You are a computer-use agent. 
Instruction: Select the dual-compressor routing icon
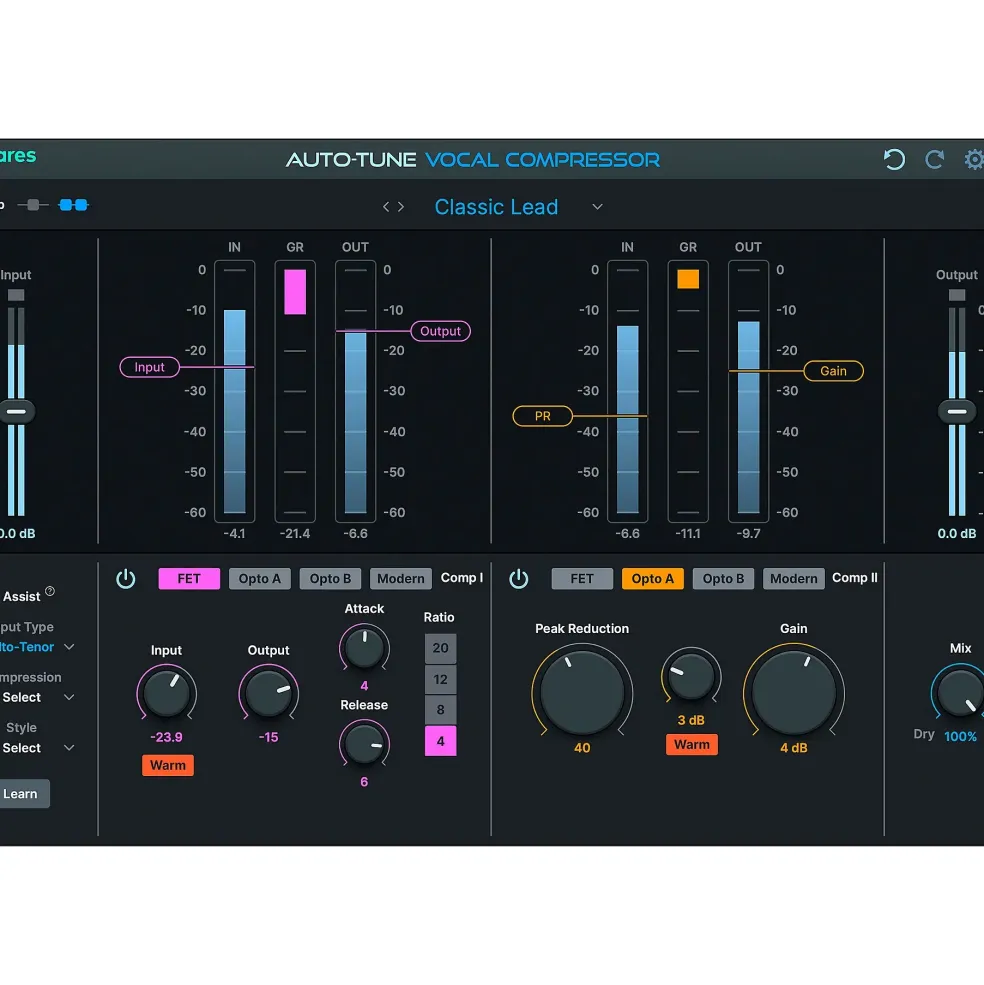coord(74,205)
